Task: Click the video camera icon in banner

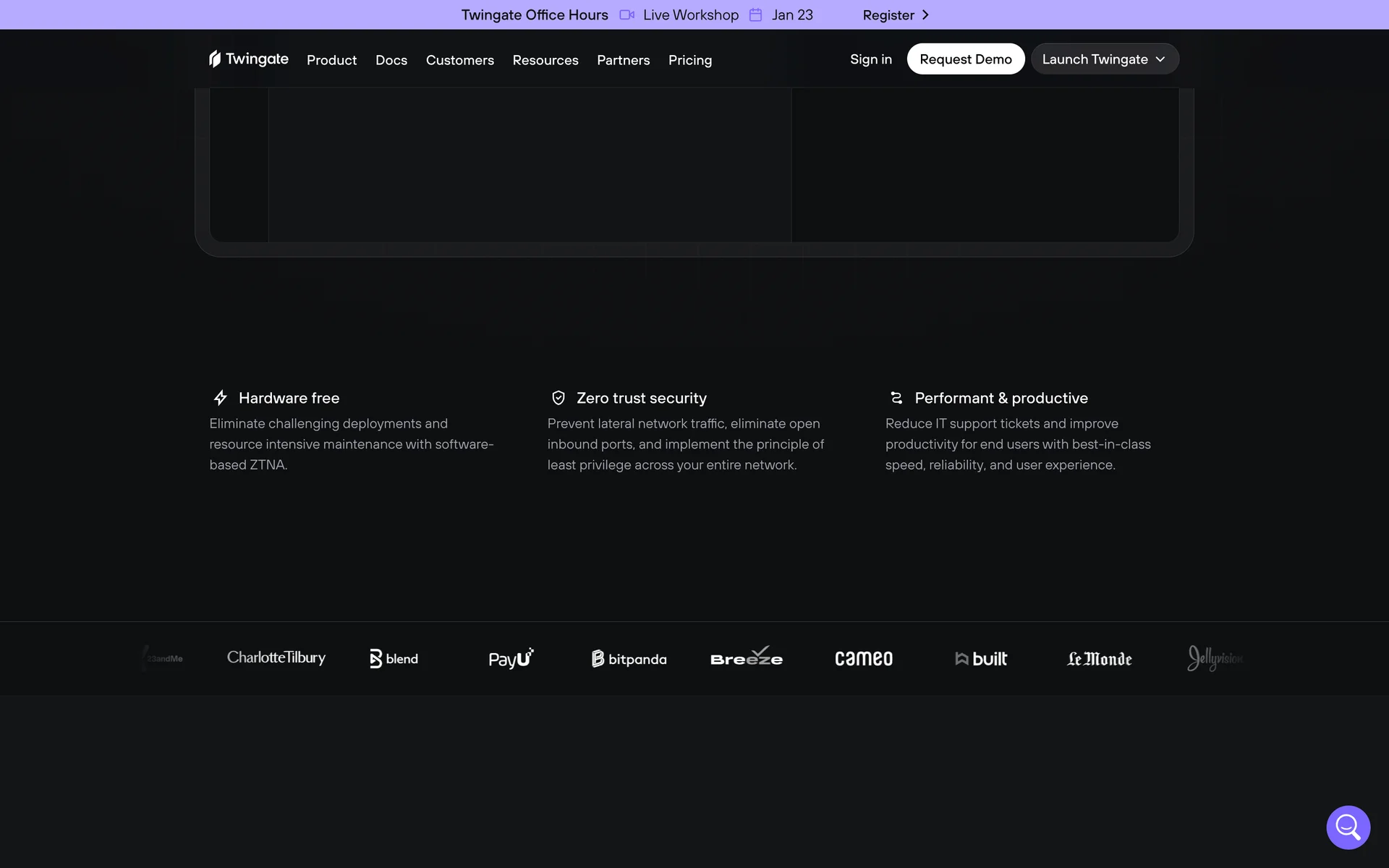Action: click(626, 14)
